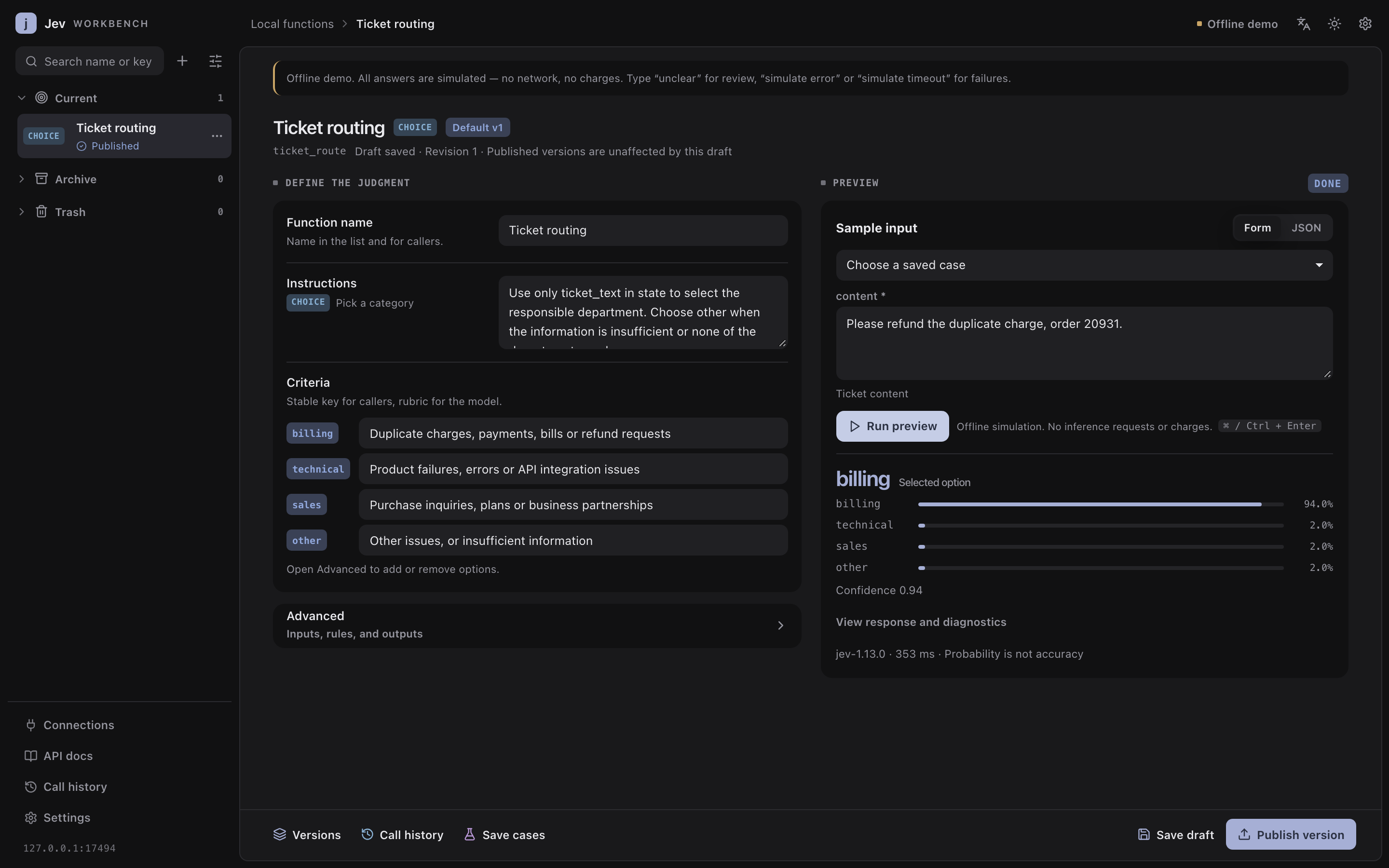Click the sales key tag
This screenshot has height=868, width=1389.
(307, 504)
